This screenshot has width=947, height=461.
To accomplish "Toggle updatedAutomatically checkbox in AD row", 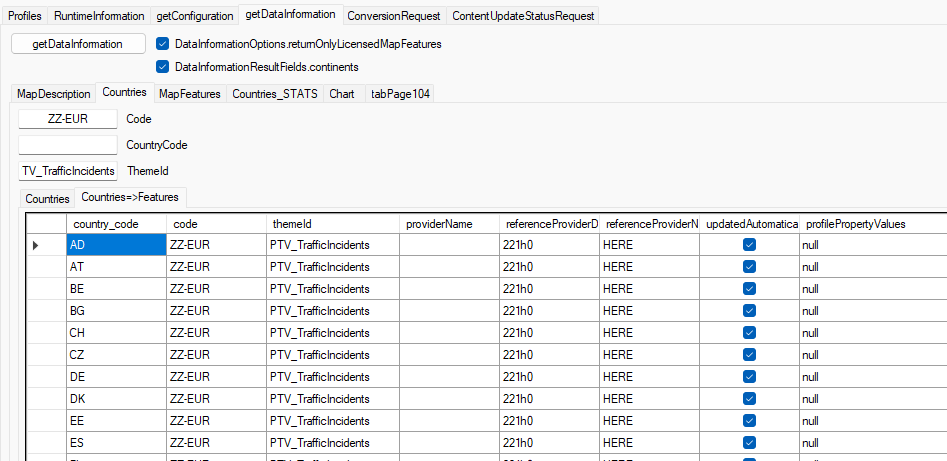I will point(749,245).
